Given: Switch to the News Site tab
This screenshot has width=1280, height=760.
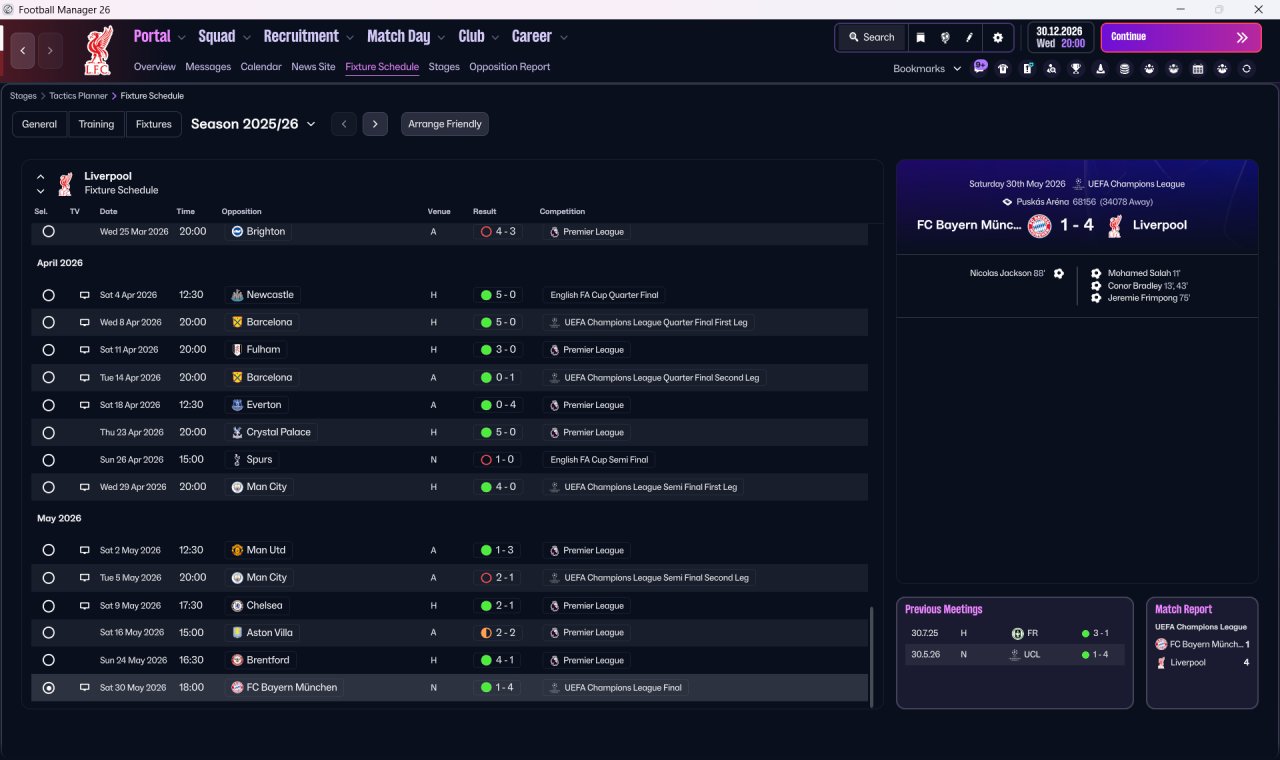Looking at the screenshot, I should (x=313, y=67).
